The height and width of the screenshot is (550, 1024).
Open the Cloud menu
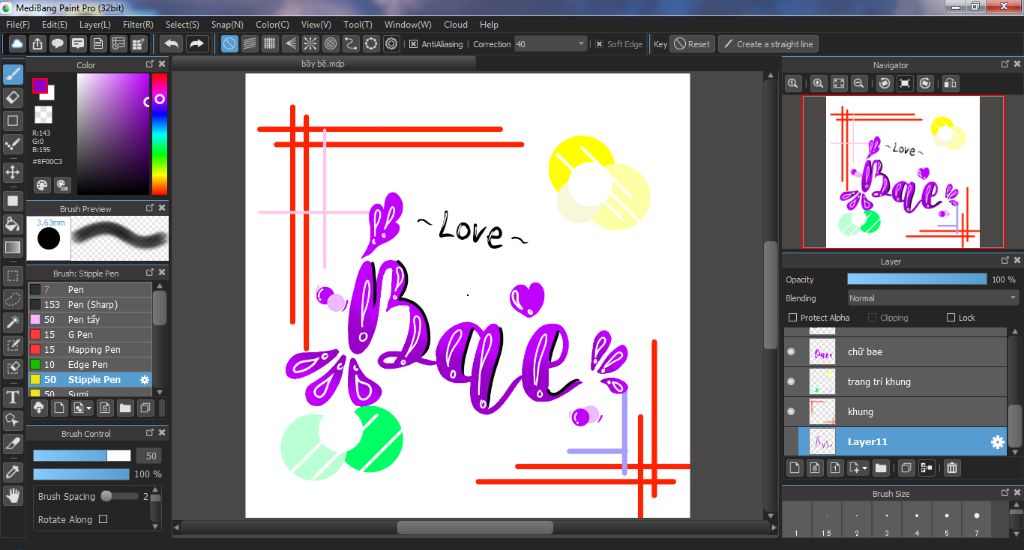pyautogui.click(x=455, y=24)
